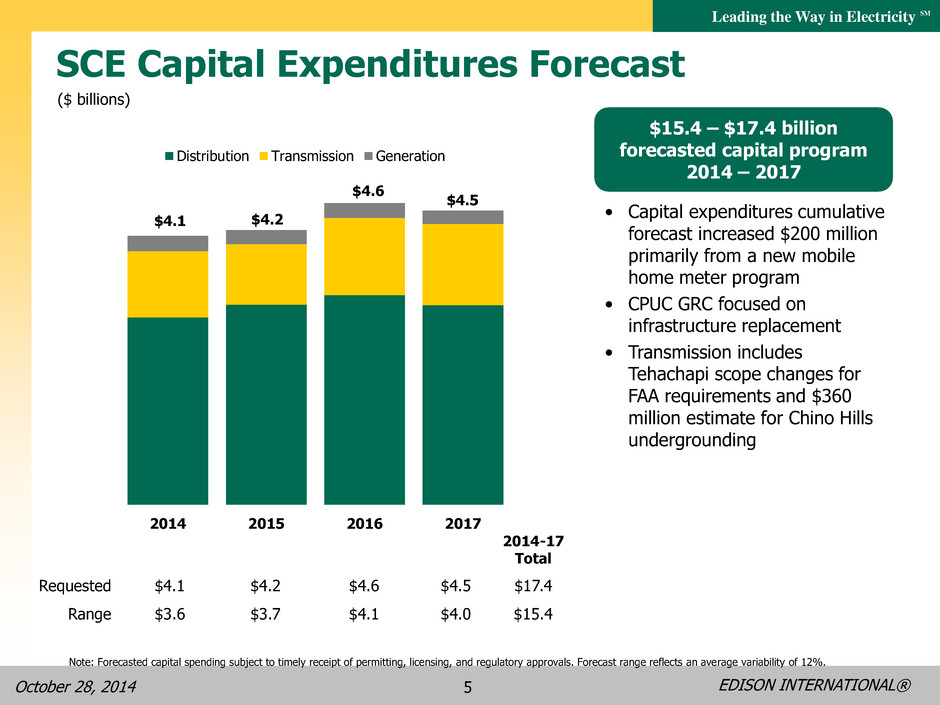Viewport: 940px width, 705px height.
Task: Click the slide page number 5
Action: pyautogui.click(x=468, y=687)
